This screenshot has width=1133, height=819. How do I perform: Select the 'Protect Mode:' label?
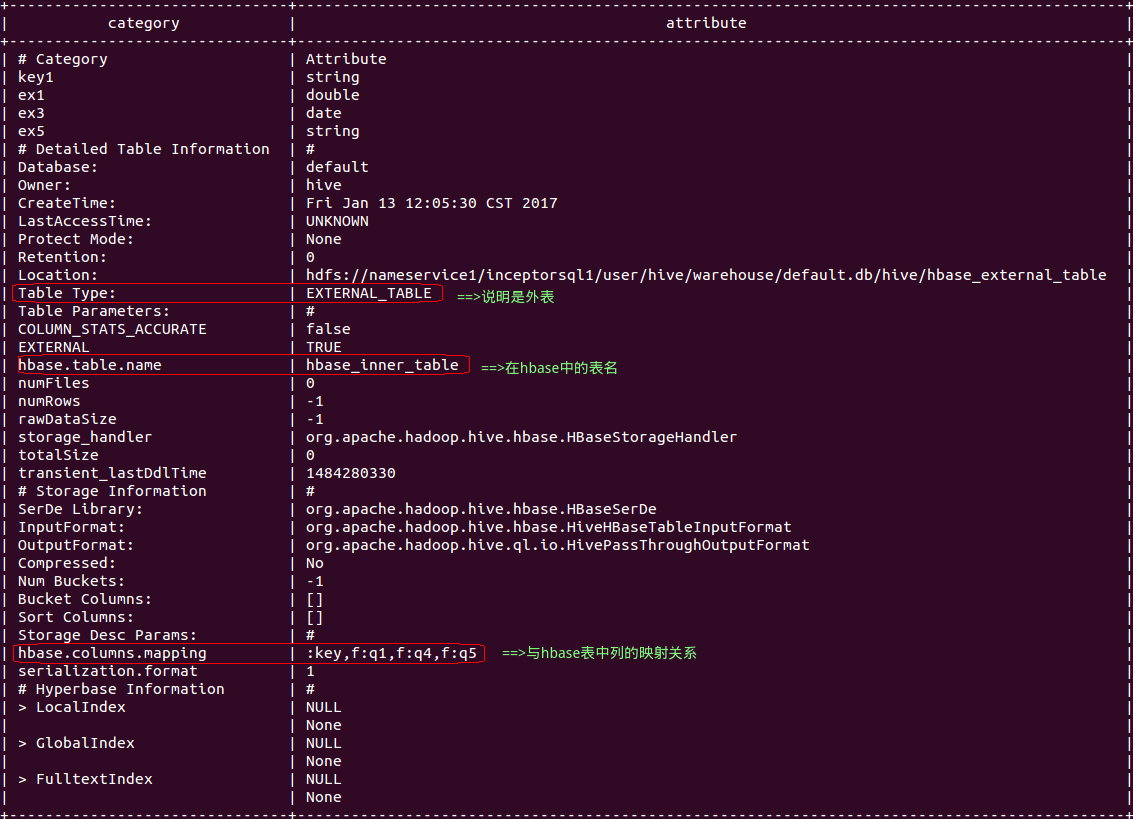coord(76,239)
